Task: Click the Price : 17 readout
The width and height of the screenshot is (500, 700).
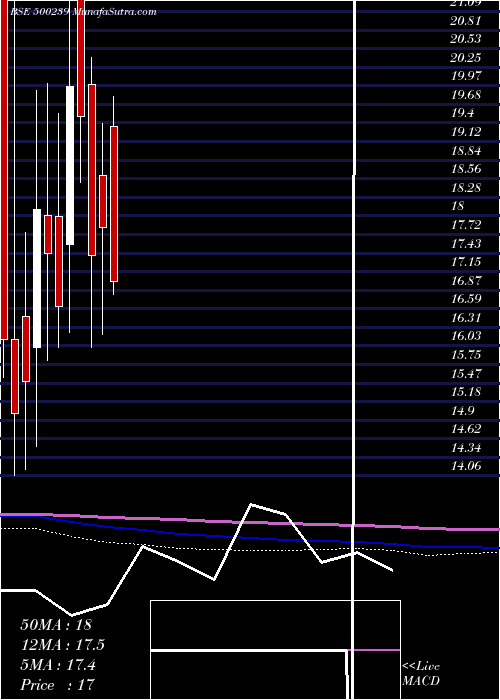Action: [58, 685]
